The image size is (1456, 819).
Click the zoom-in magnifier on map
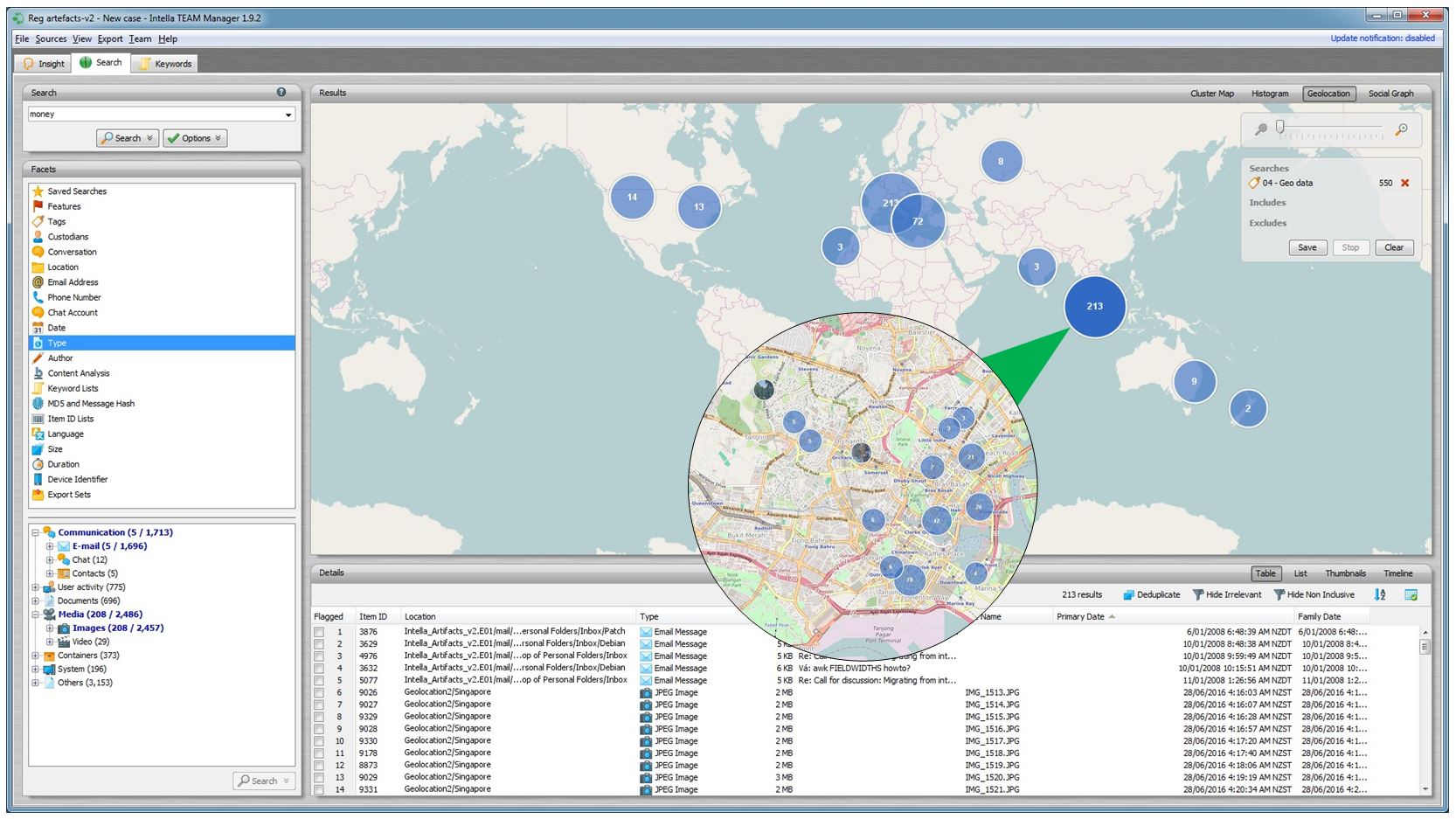(x=1402, y=129)
